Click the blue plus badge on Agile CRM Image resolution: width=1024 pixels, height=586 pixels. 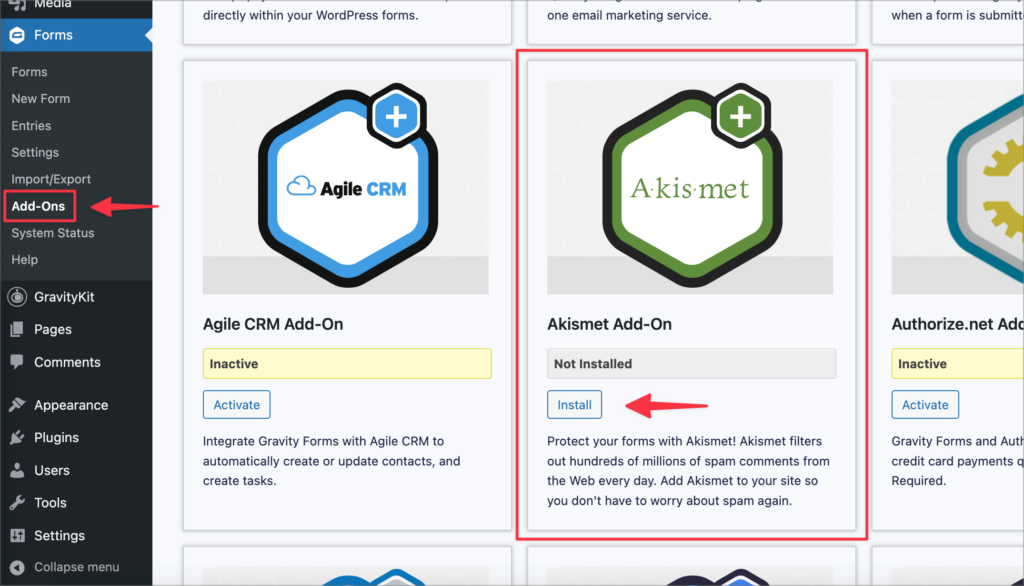coord(396,117)
